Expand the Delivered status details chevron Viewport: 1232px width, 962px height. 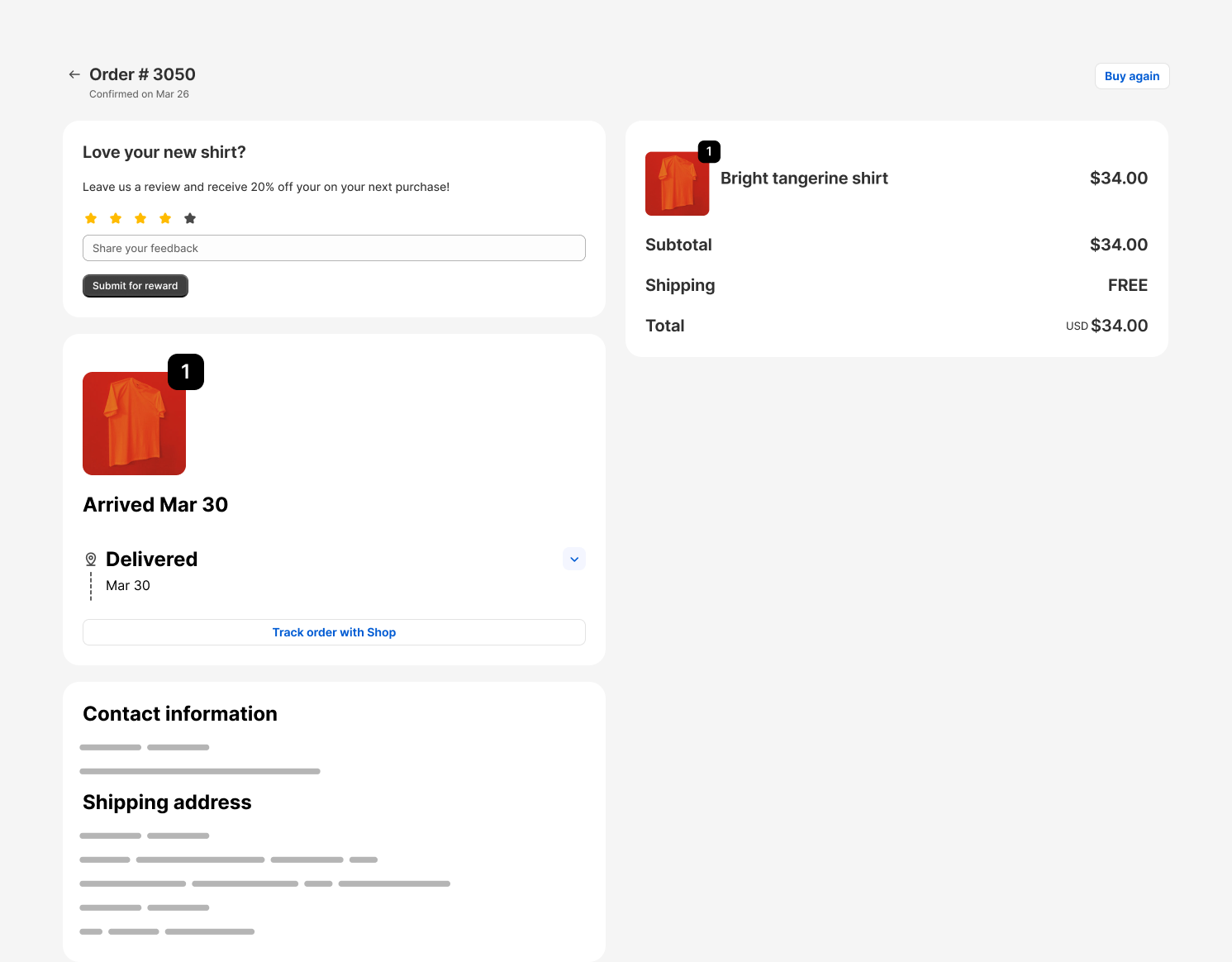pyautogui.click(x=574, y=560)
